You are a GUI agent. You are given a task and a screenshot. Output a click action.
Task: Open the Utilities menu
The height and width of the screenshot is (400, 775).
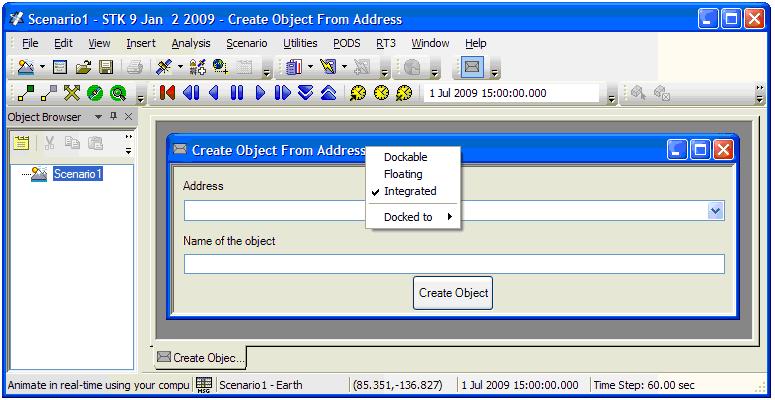coord(300,43)
